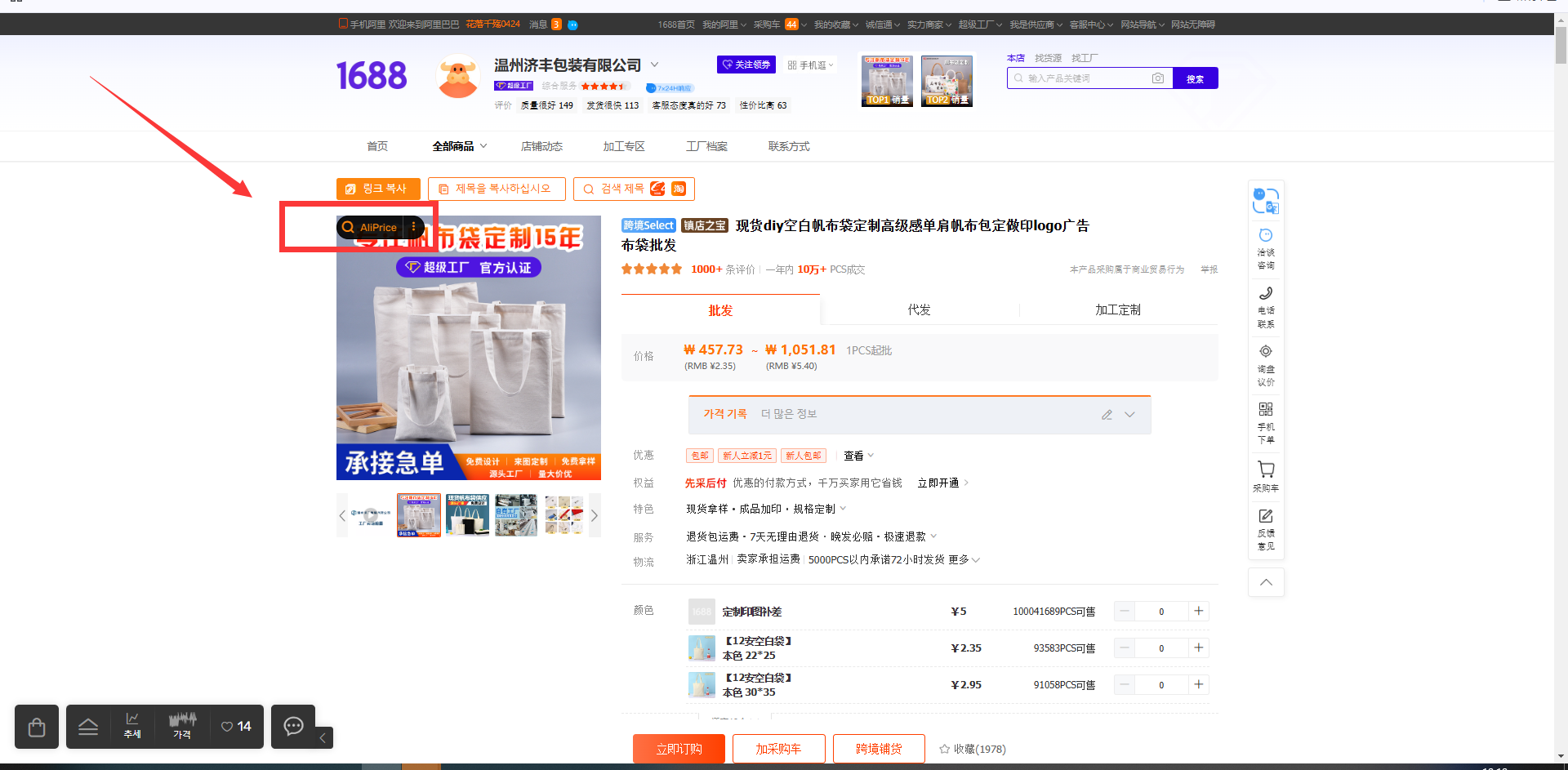Click the 关注领券 follow button
Screen dimensions: 1568x770
(746, 65)
